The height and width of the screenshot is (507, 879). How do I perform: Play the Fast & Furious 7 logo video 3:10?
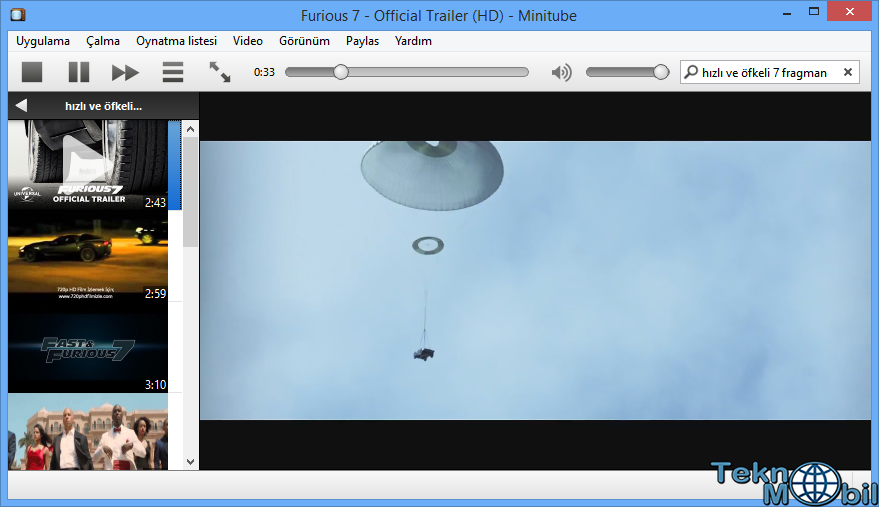coord(88,348)
